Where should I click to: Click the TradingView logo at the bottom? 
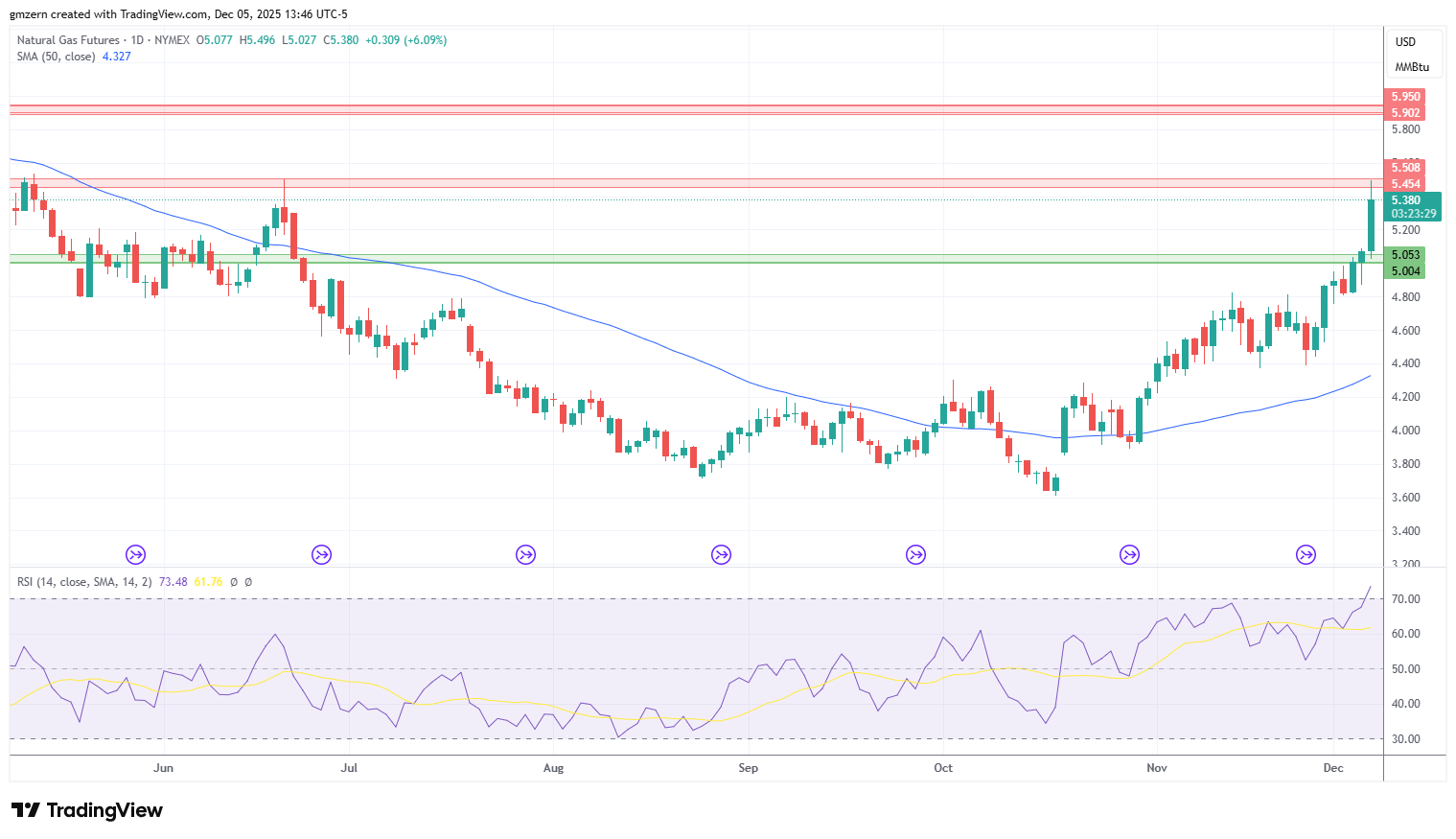click(x=87, y=810)
